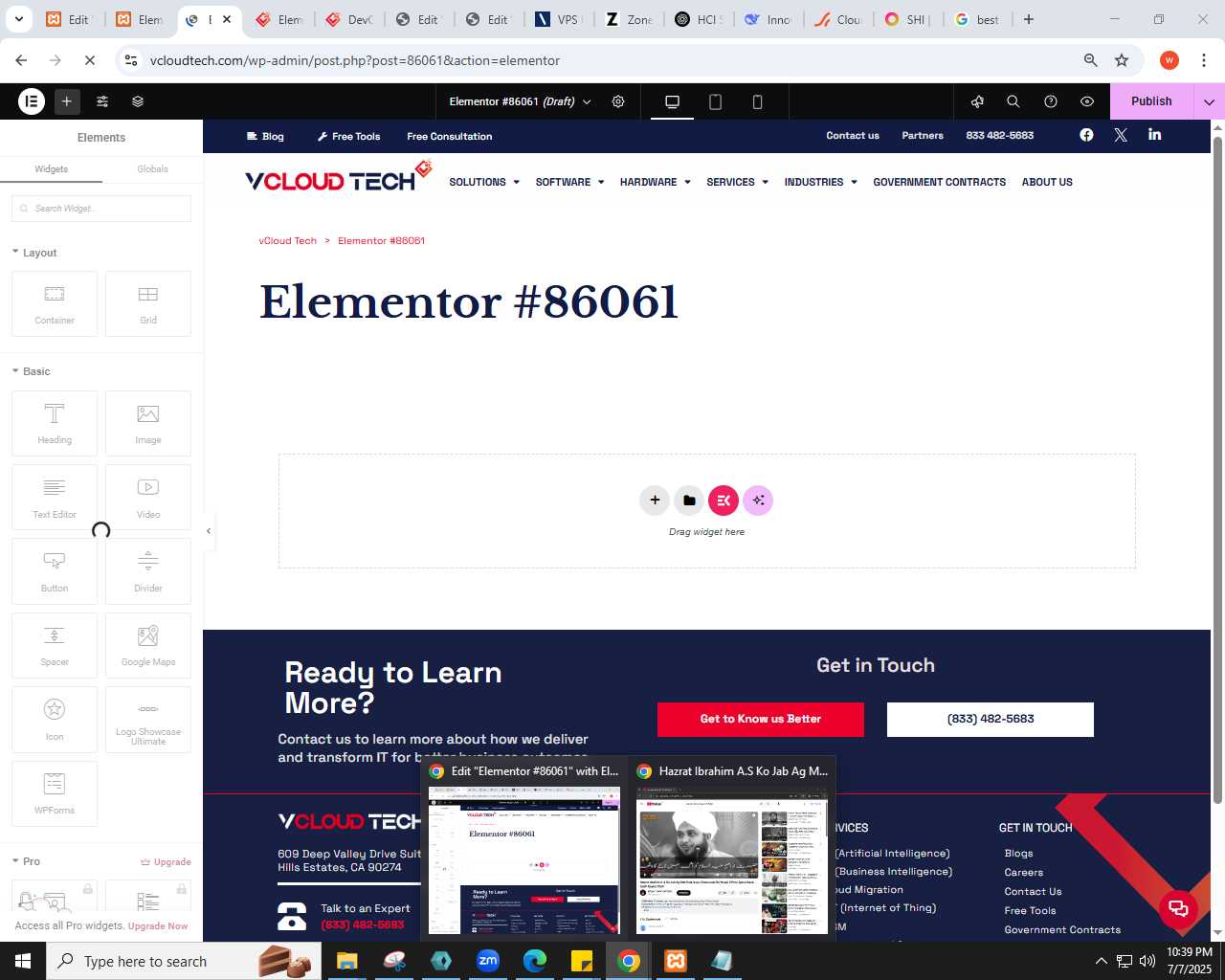Click Free Tools in top bar

pos(348,136)
